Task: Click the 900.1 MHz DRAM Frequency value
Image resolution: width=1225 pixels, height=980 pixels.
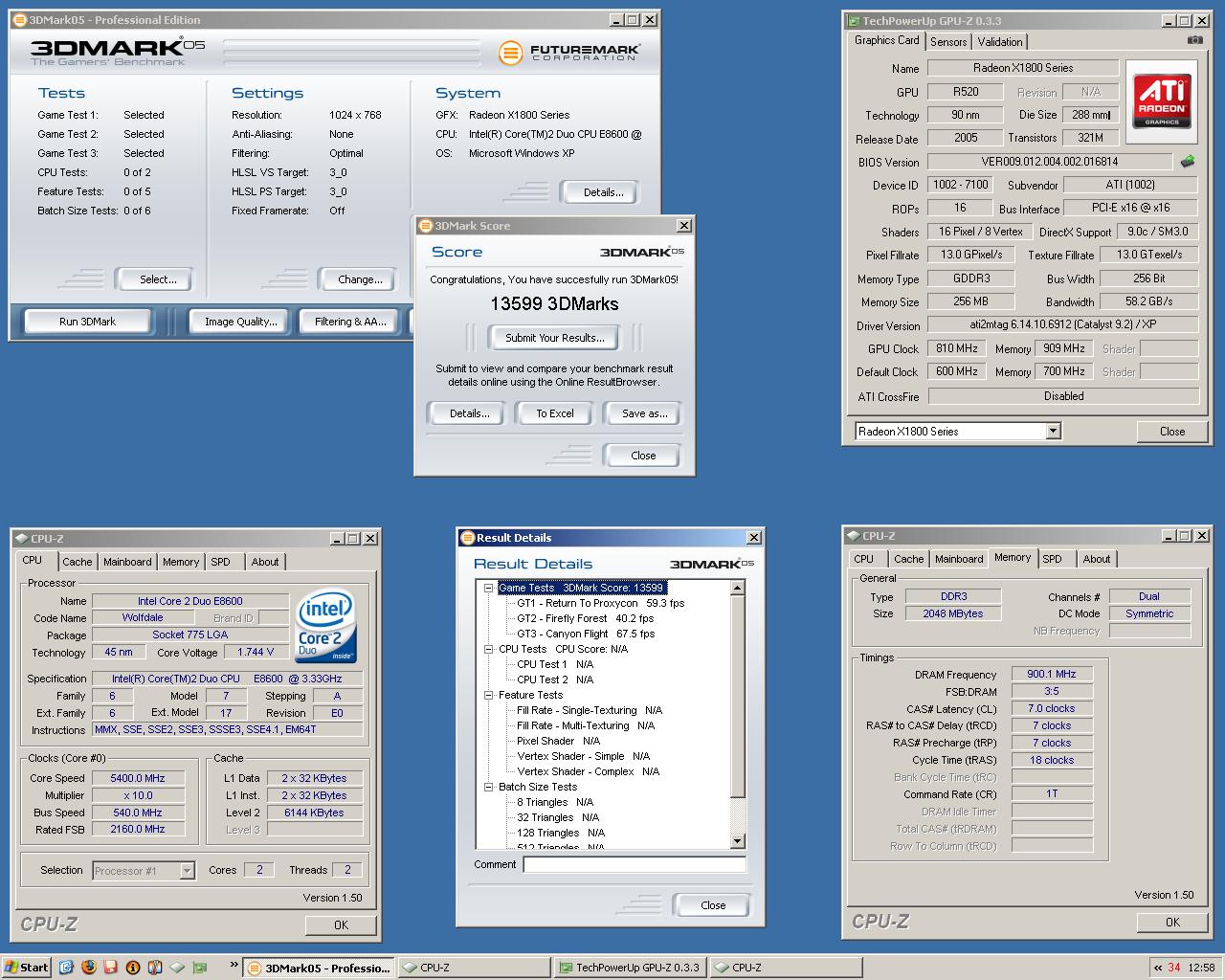Action: (1052, 674)
